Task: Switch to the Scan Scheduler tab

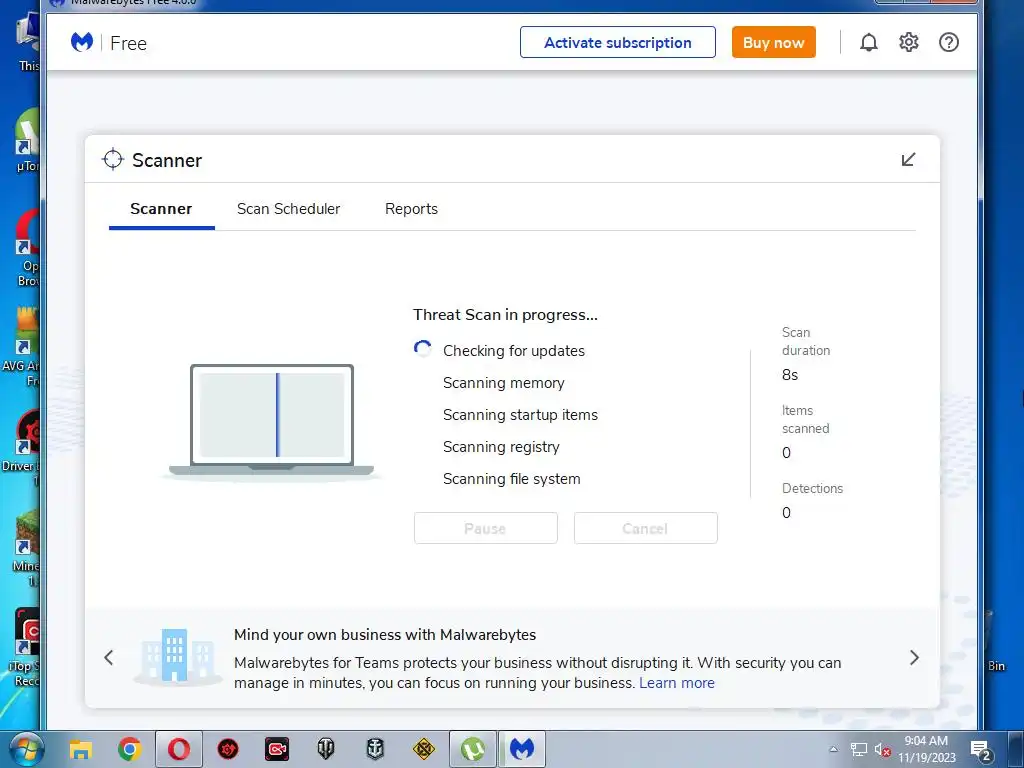Action: [289, 209]
